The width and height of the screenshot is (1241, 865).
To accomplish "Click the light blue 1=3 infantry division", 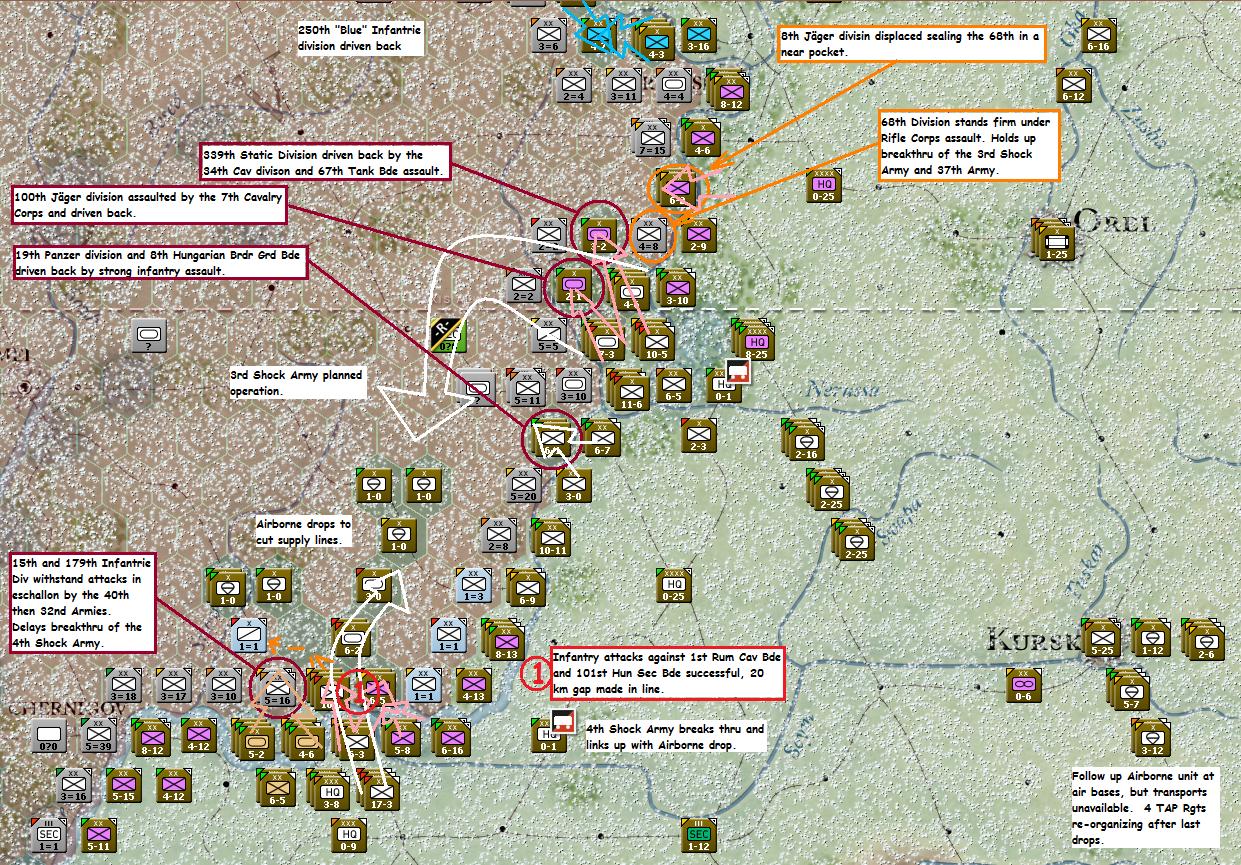I will tap(474, 585).
